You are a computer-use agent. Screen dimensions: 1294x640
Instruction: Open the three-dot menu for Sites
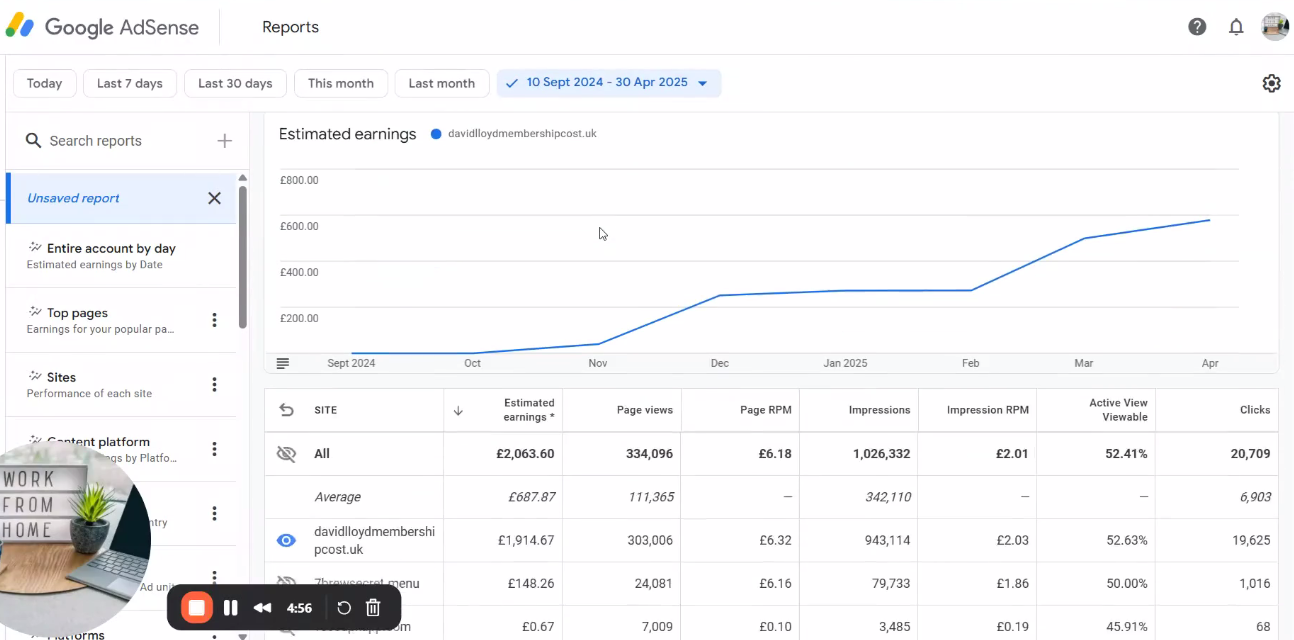pyautogui.click(x=214, y=384)
